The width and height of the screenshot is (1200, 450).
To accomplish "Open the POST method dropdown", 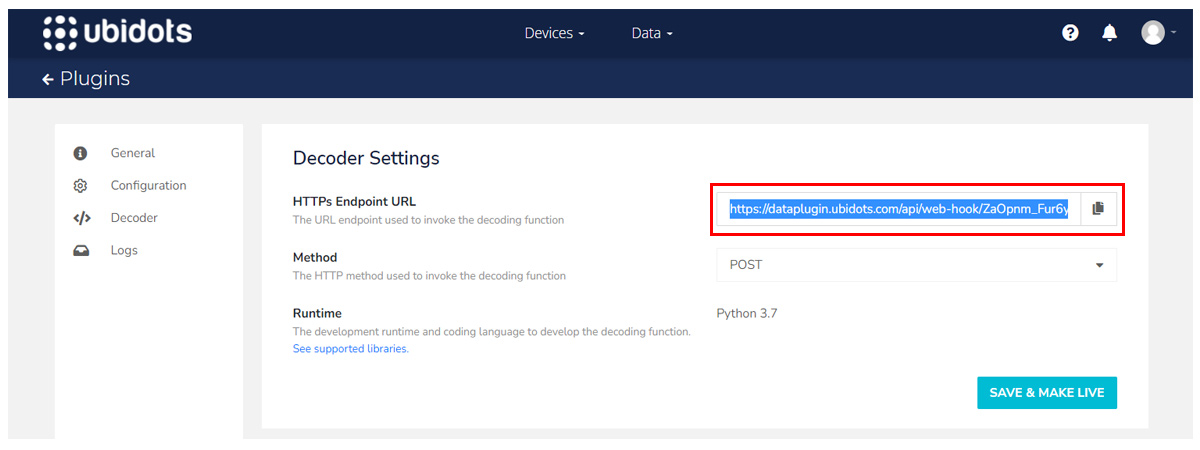I will click(916, 265).
